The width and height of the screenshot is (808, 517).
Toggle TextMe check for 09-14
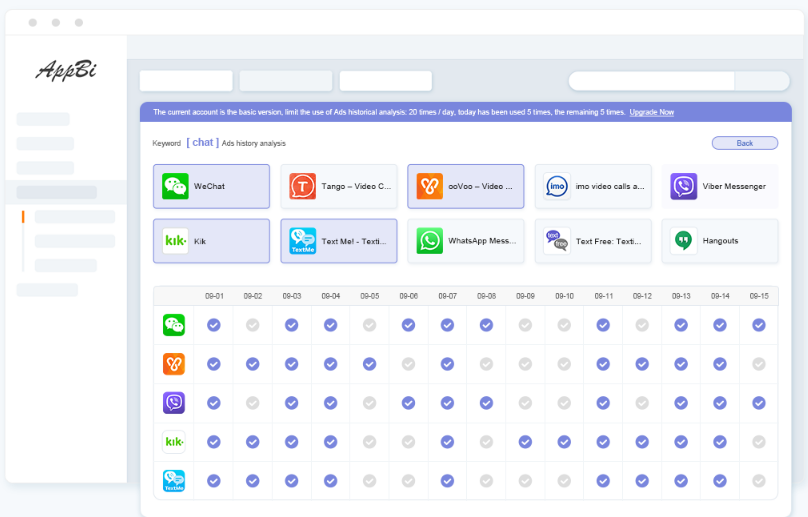pyautogui.click(x=720, y=481)
